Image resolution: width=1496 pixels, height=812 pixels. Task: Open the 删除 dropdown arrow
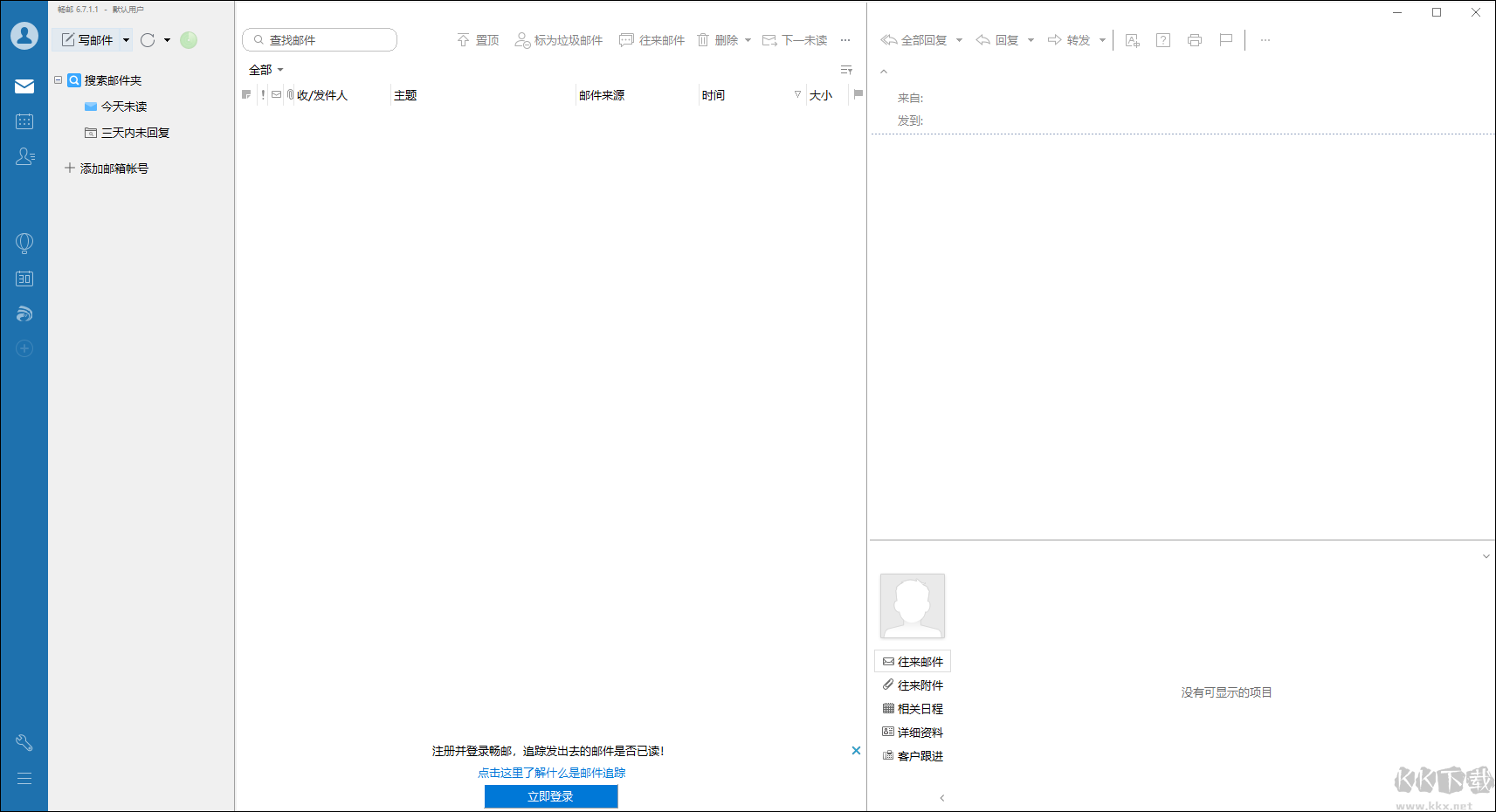point(748,40)
